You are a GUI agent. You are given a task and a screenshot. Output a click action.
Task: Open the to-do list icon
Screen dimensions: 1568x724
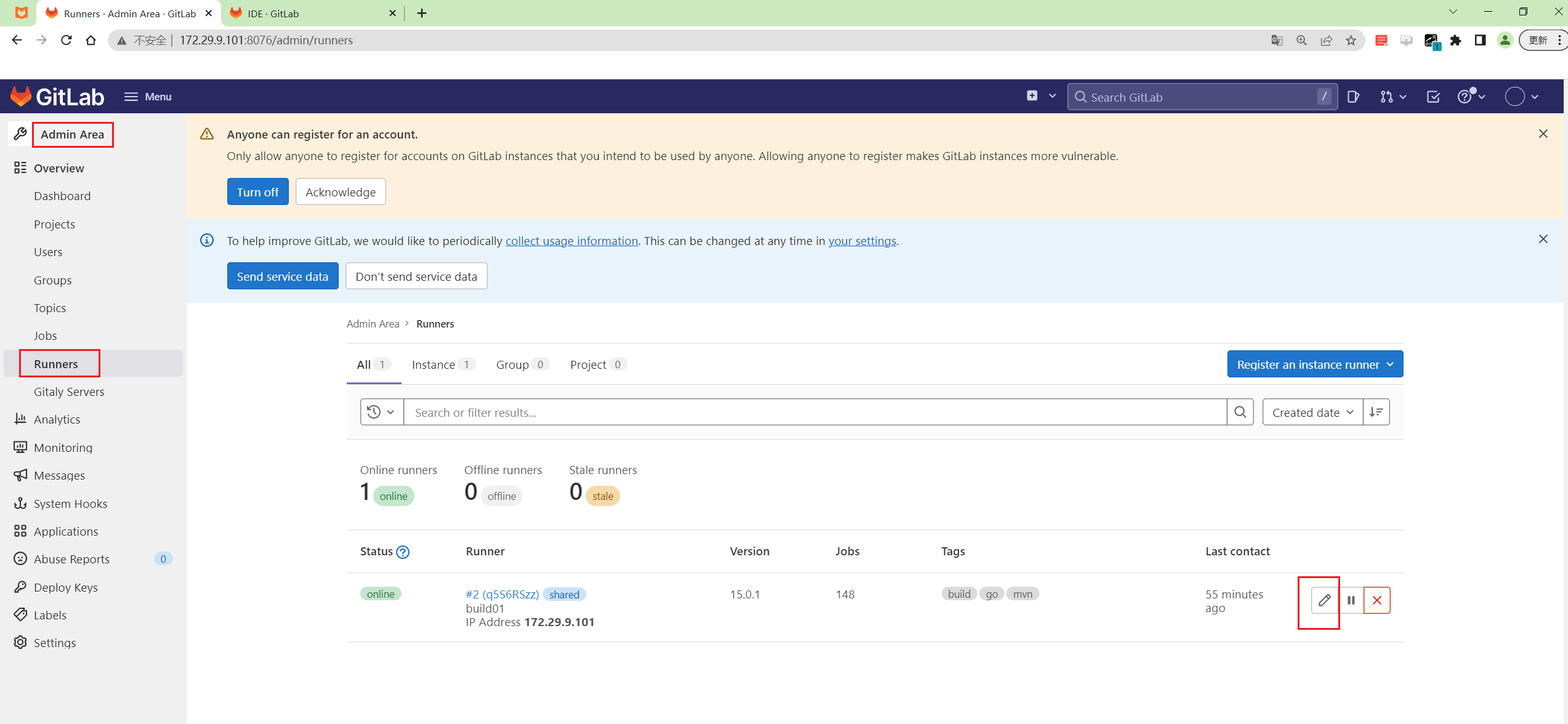point(1433,97)
